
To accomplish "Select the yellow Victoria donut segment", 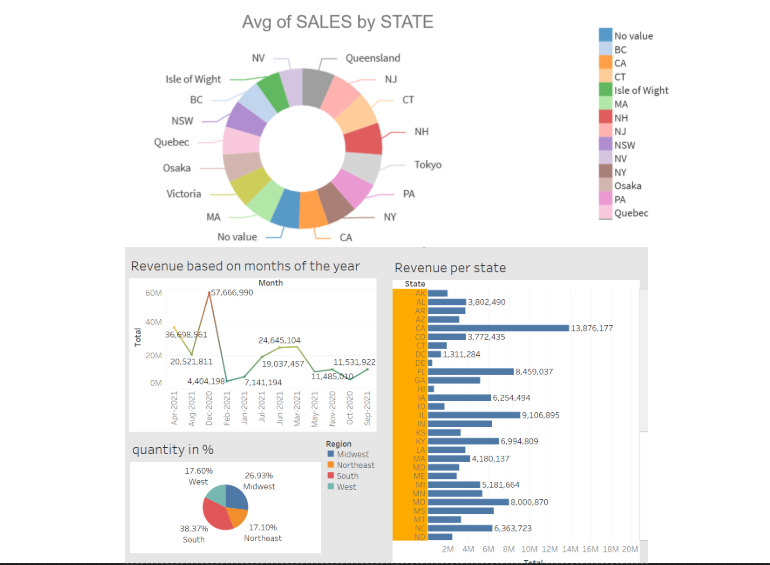I will (x=247, y=187).
